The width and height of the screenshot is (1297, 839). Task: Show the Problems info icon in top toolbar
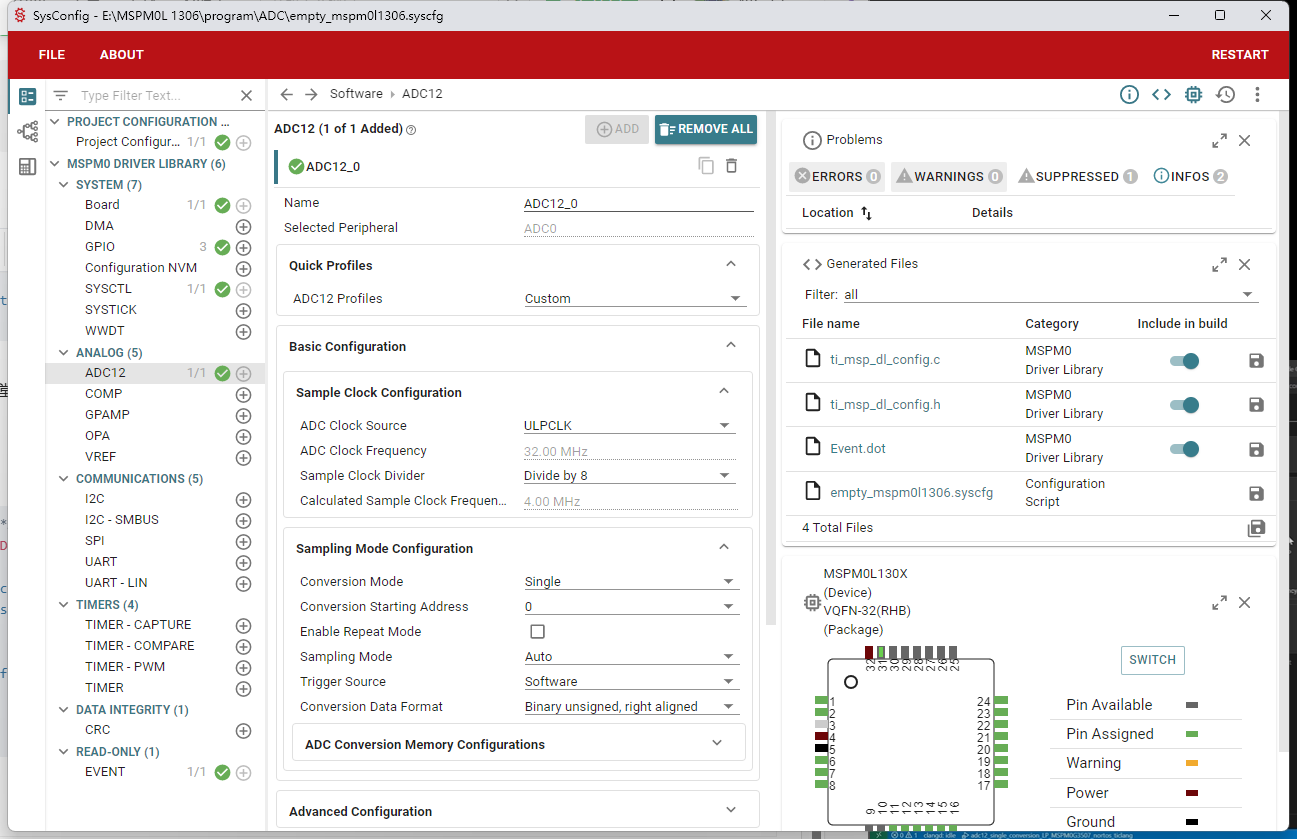click(1129, 95)
